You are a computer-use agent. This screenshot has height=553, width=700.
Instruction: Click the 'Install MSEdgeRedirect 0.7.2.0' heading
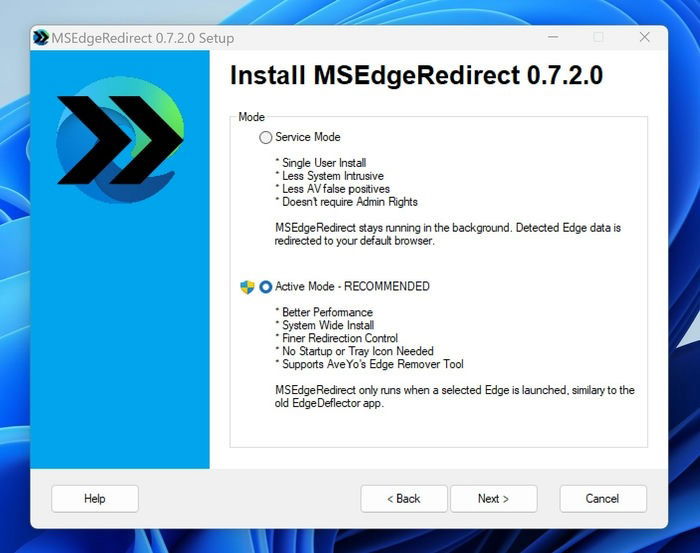[x=416, y=75]
